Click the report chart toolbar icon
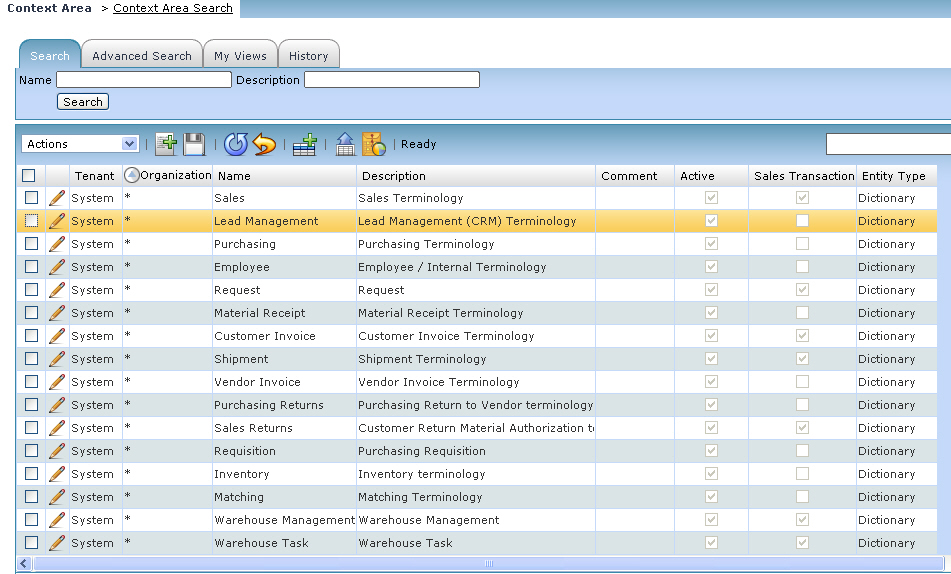951x574 pixels. (373, 144)
